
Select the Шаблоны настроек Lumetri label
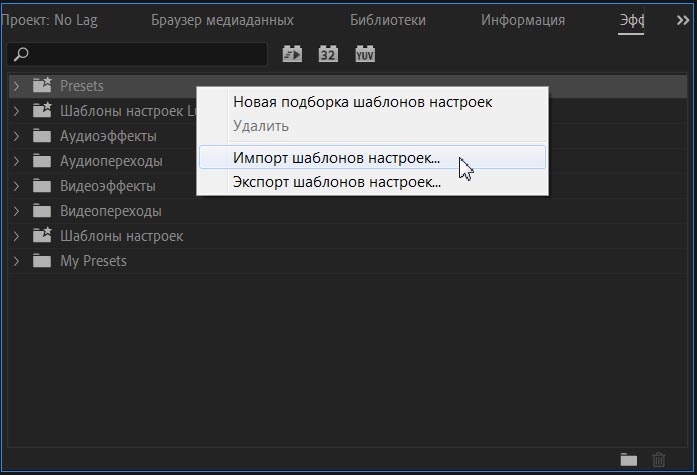point(128,111)
